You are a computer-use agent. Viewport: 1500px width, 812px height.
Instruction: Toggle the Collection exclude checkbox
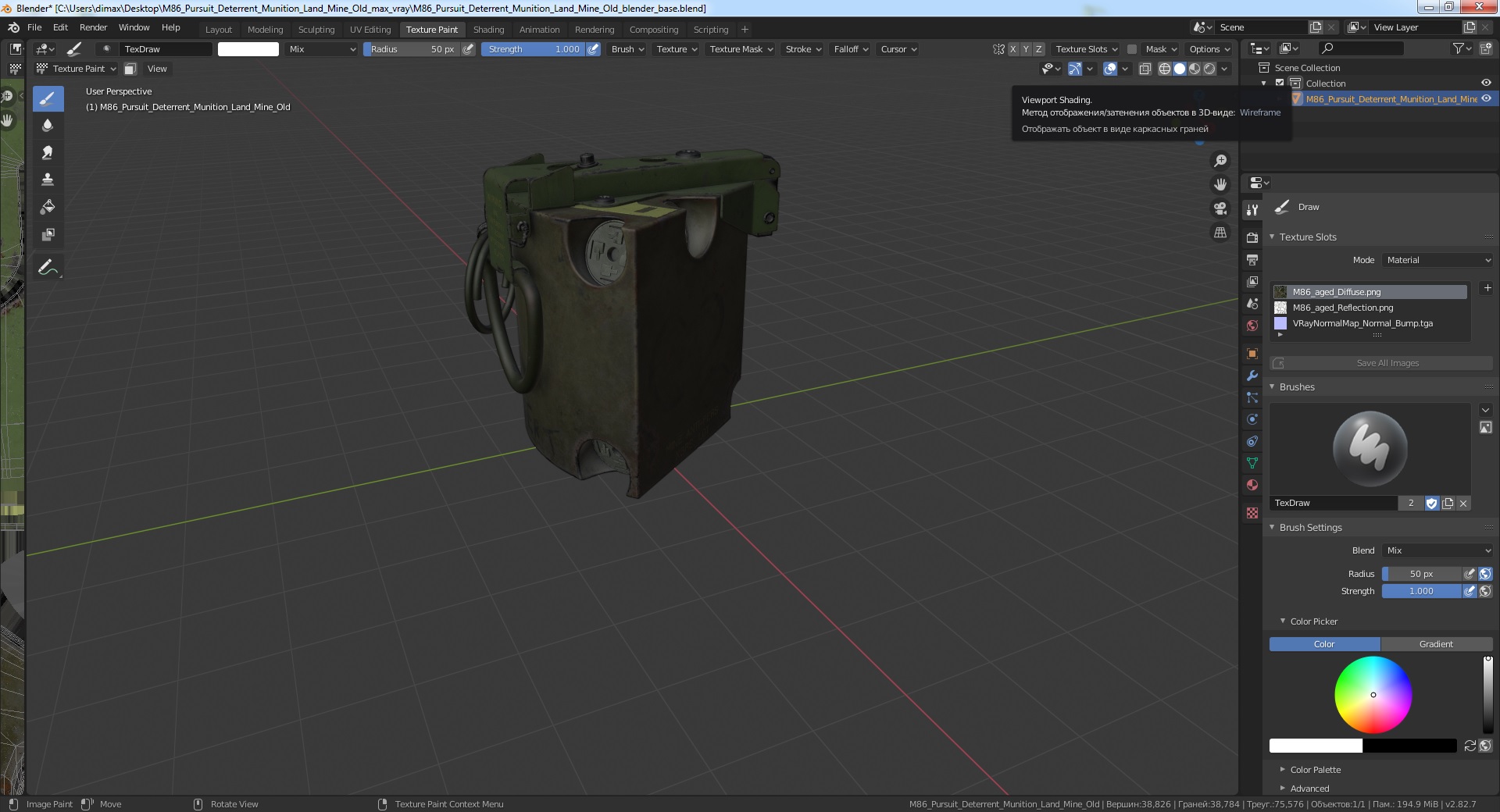pos(1280,83)
